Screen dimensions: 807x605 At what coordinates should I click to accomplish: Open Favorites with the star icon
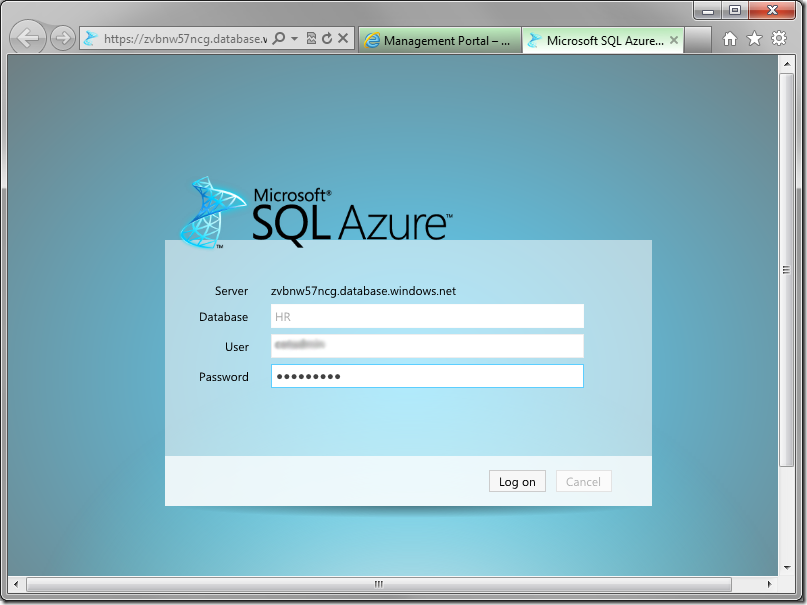(755, 39)
